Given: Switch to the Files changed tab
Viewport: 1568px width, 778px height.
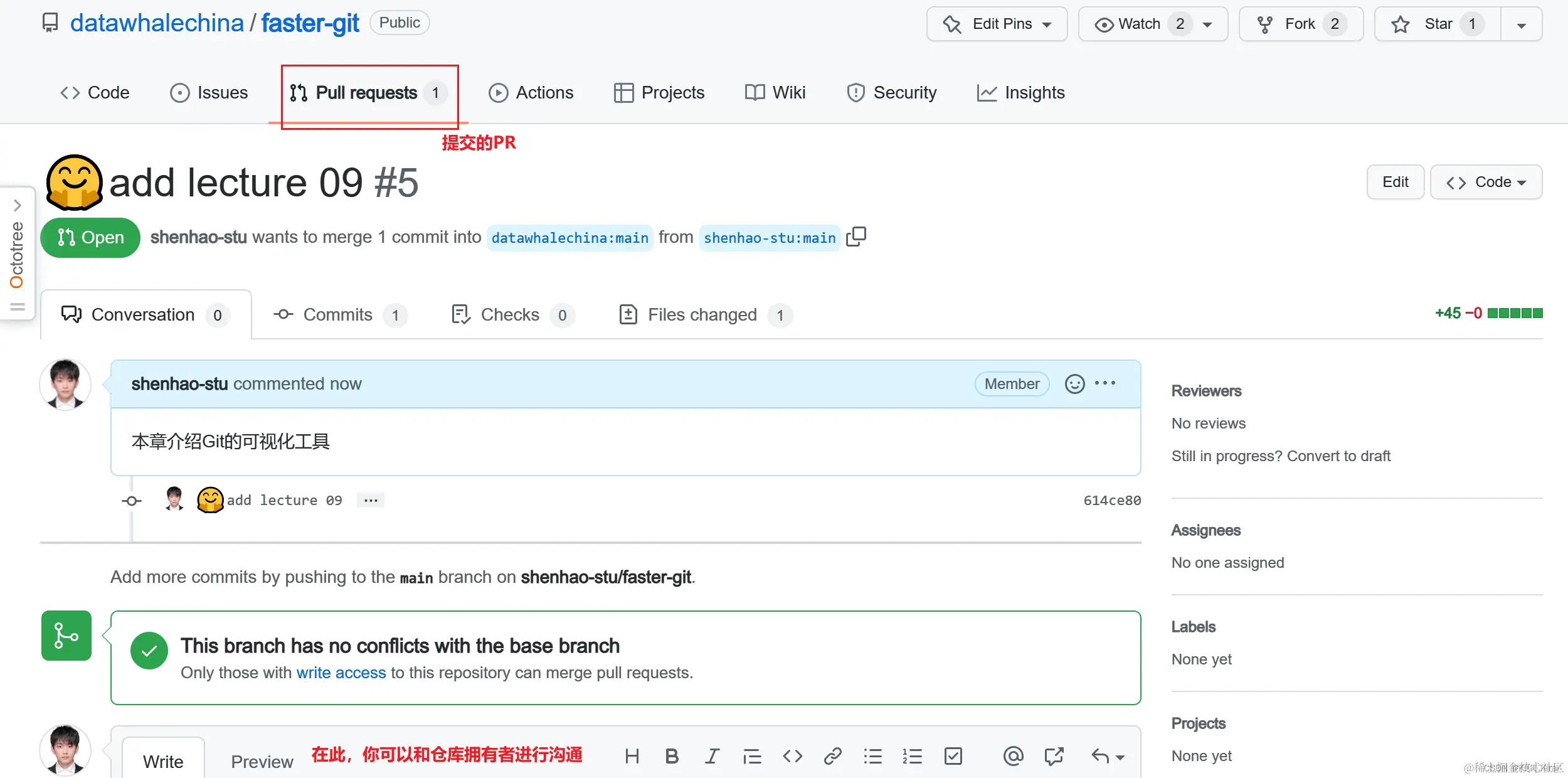Looking at the screenshot, I should click(x=702, y=314).
